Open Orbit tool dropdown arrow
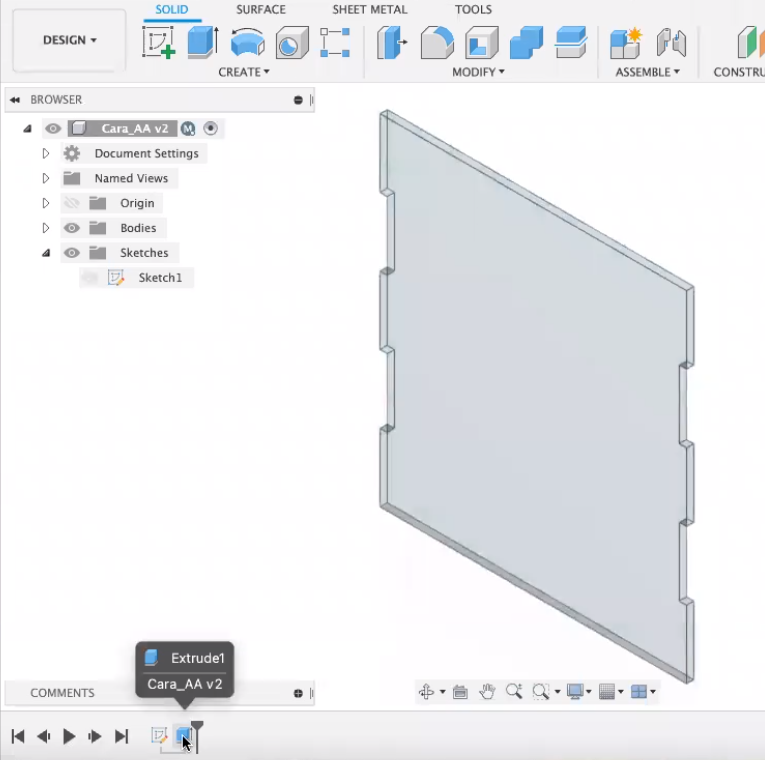Image resolution: width=765 pixels, height=760 pixels. 443,692
